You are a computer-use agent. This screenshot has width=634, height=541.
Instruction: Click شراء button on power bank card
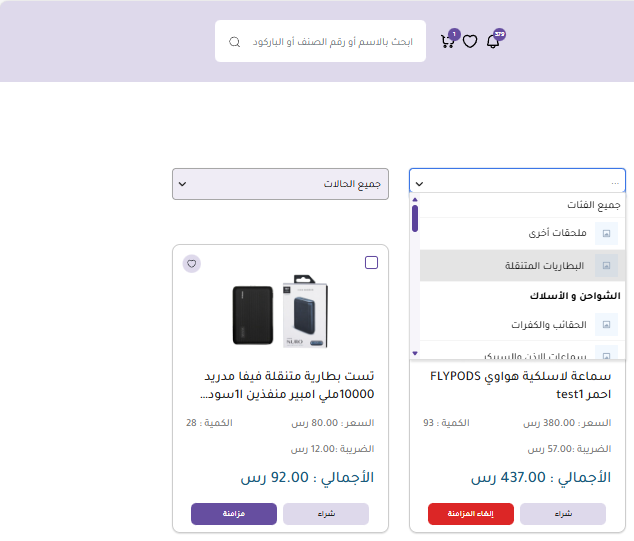(326, 514)
